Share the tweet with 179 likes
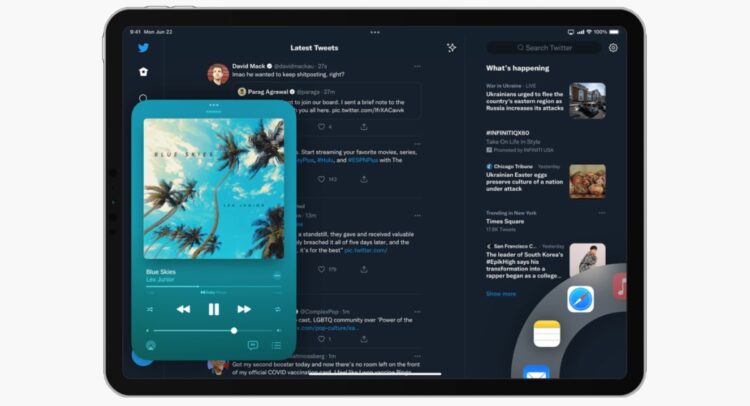The image size is (750, 406). tap(364, 269)
